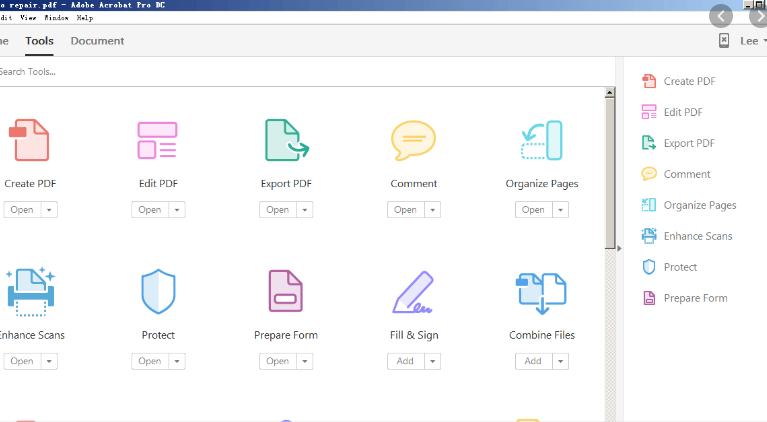Click Open button under Prepare Form
Screen dimensions: 767x422
pos(278,361)
